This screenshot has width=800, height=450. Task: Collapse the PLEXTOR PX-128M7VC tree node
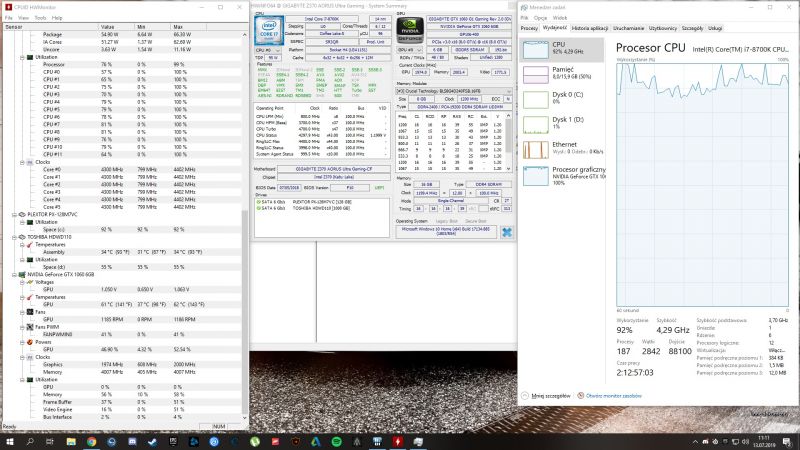point(15,215)
